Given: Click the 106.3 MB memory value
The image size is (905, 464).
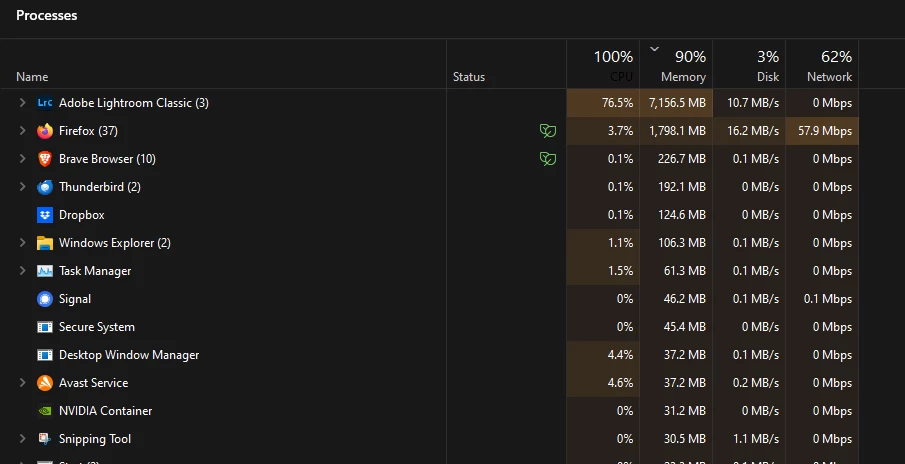Looking at the screenshot, I should (682, 243).
